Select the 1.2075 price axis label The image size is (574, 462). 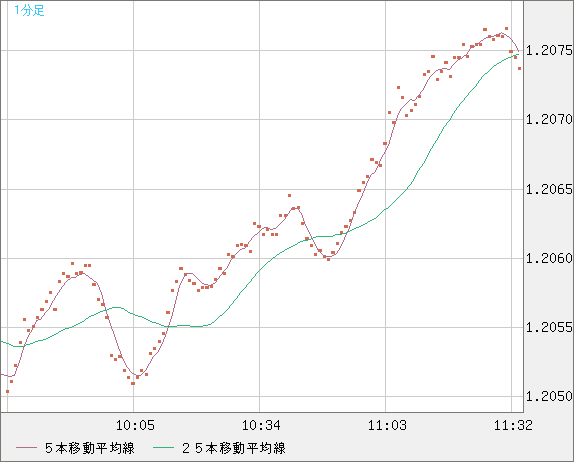click(x=549, y=50)
